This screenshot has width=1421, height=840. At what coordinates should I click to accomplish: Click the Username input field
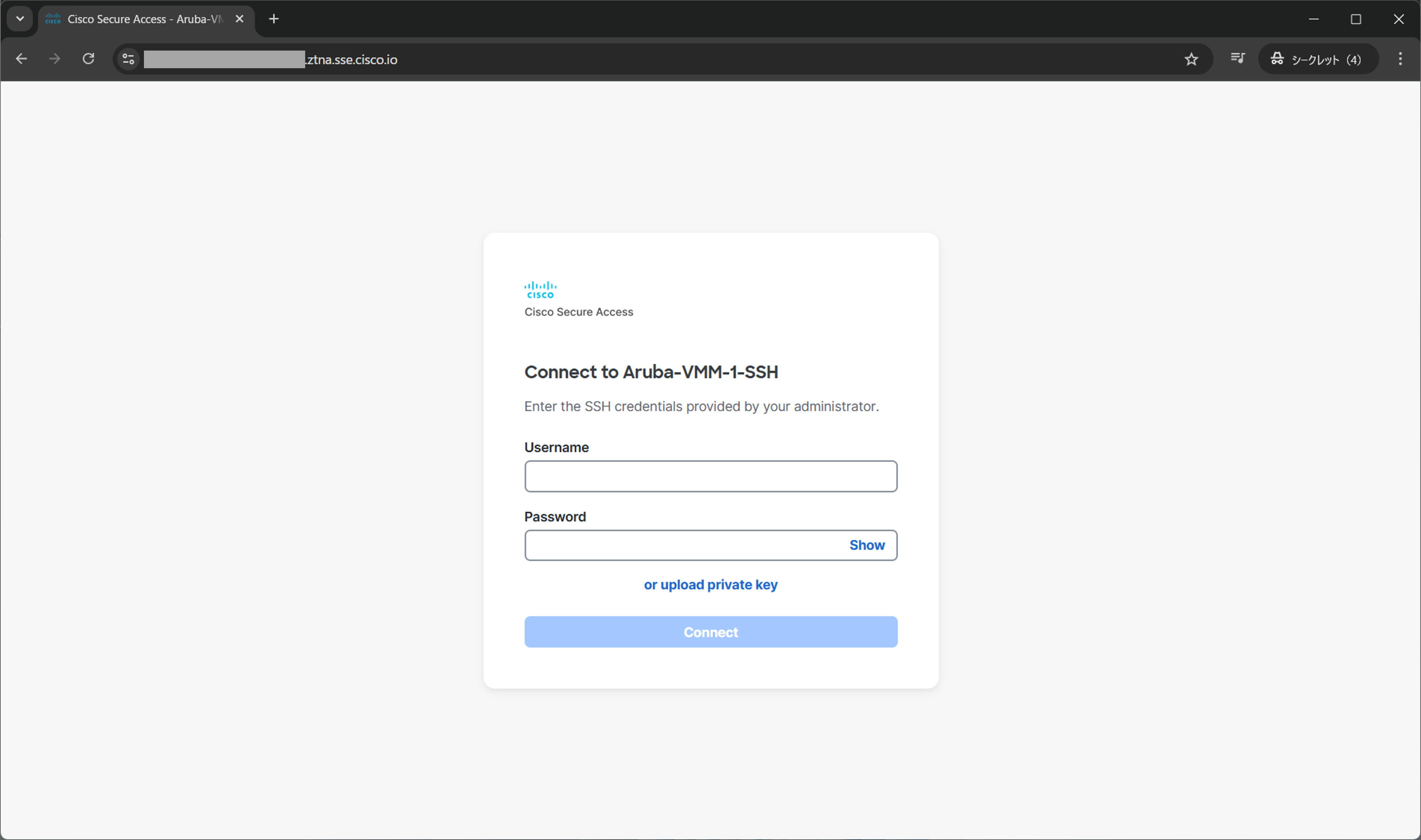(710, 476)
